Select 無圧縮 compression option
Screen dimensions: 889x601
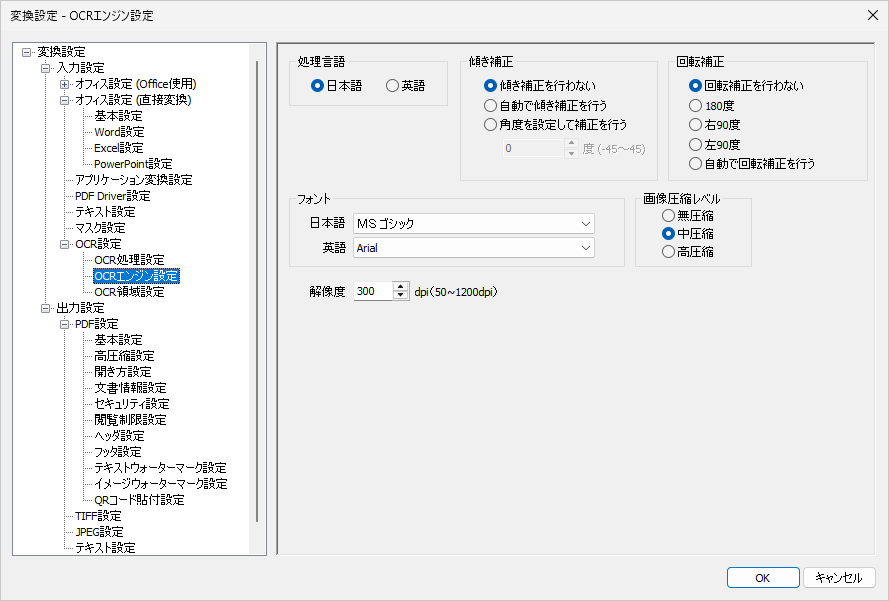668,215
